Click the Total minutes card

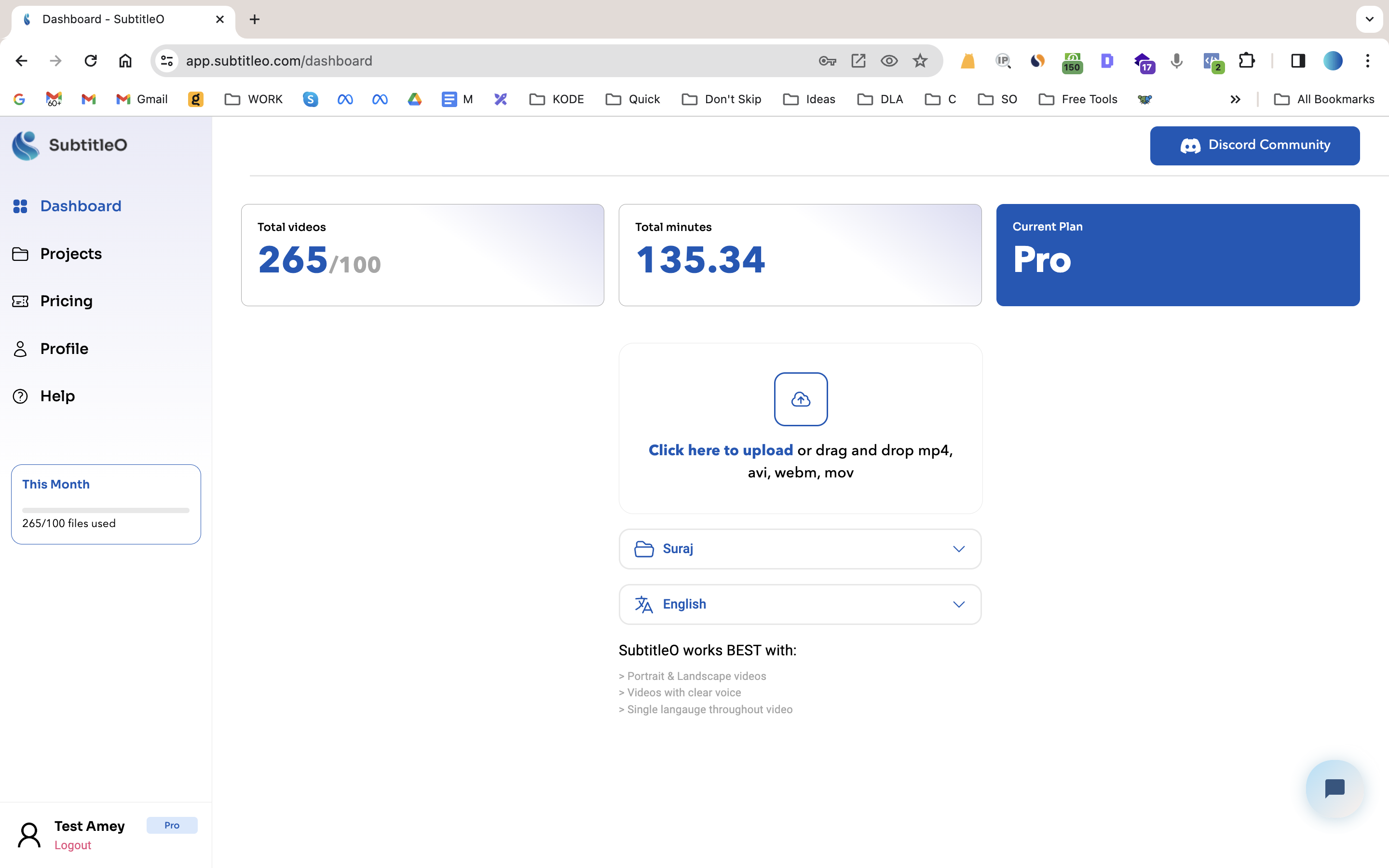[x=800, y=255]
